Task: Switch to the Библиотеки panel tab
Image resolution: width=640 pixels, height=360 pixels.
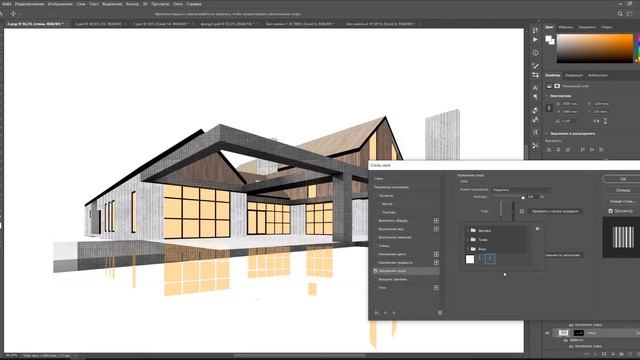Action: 598,75
